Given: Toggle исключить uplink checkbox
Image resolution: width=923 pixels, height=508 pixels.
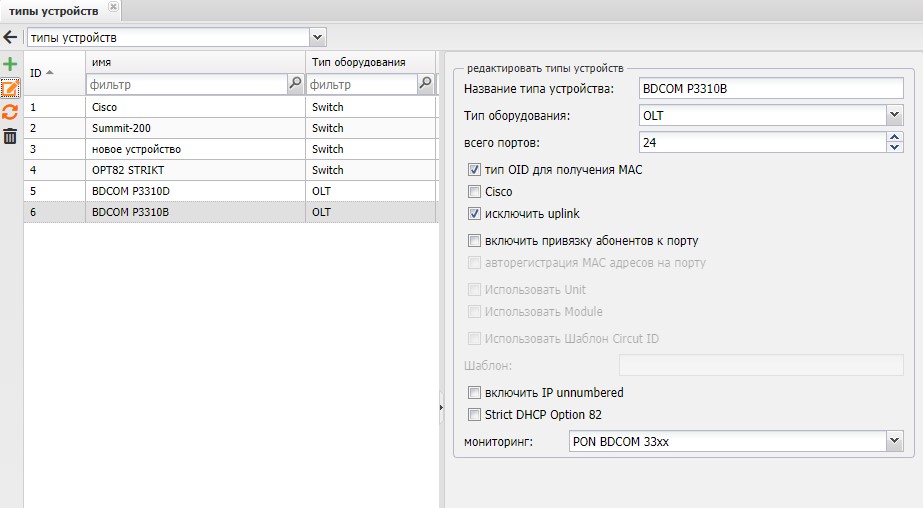Looking at the screenshot, I should click(x=475, y=214).
